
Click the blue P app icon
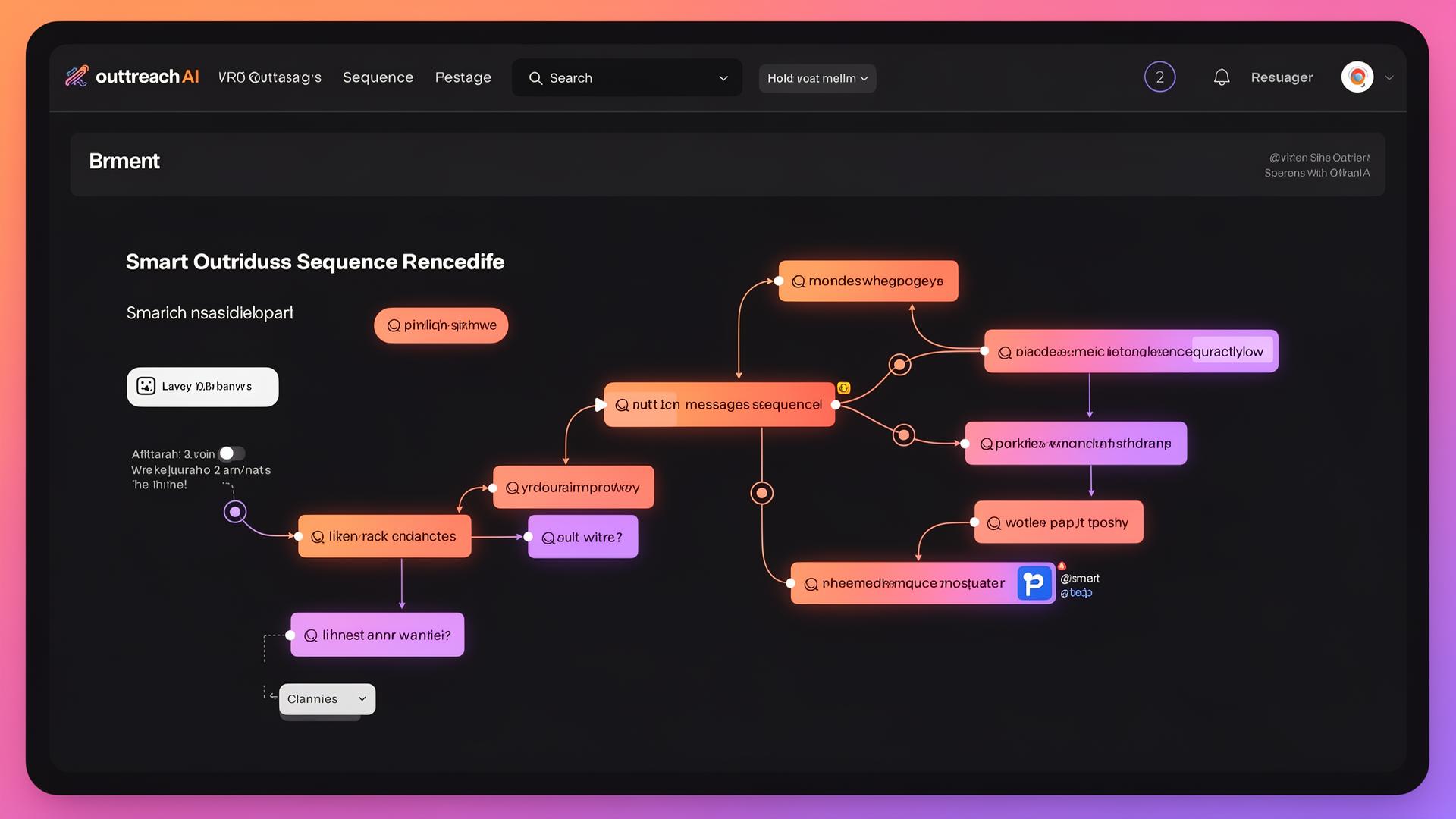coord(1034,583)
